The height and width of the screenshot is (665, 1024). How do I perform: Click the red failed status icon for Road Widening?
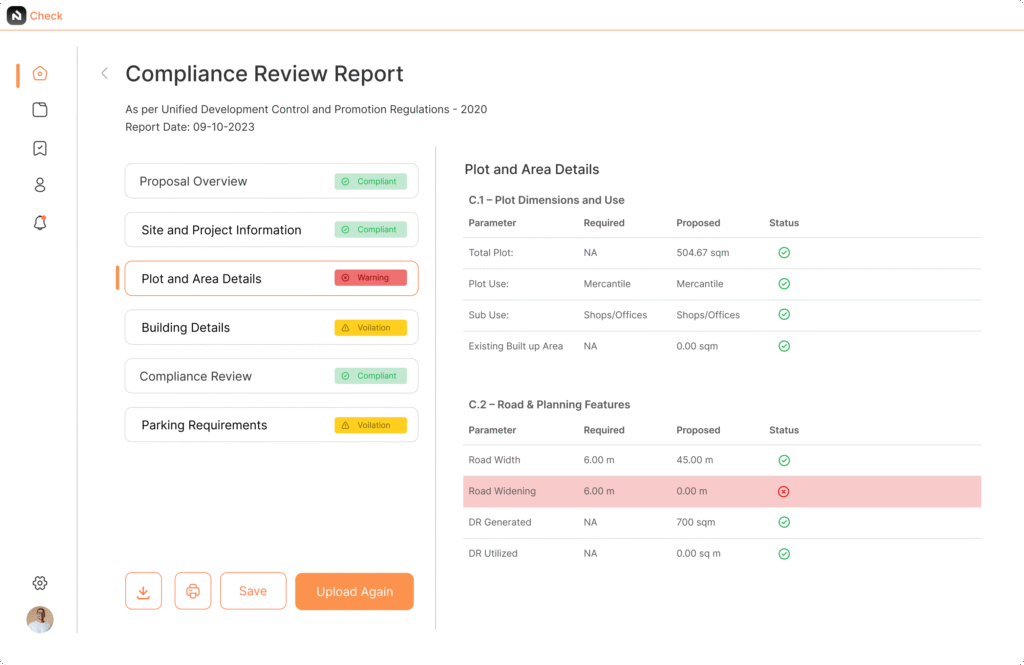point(784,491)
